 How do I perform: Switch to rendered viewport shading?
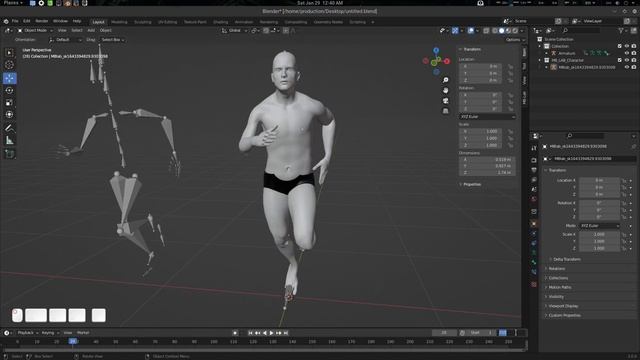(515, 31)
